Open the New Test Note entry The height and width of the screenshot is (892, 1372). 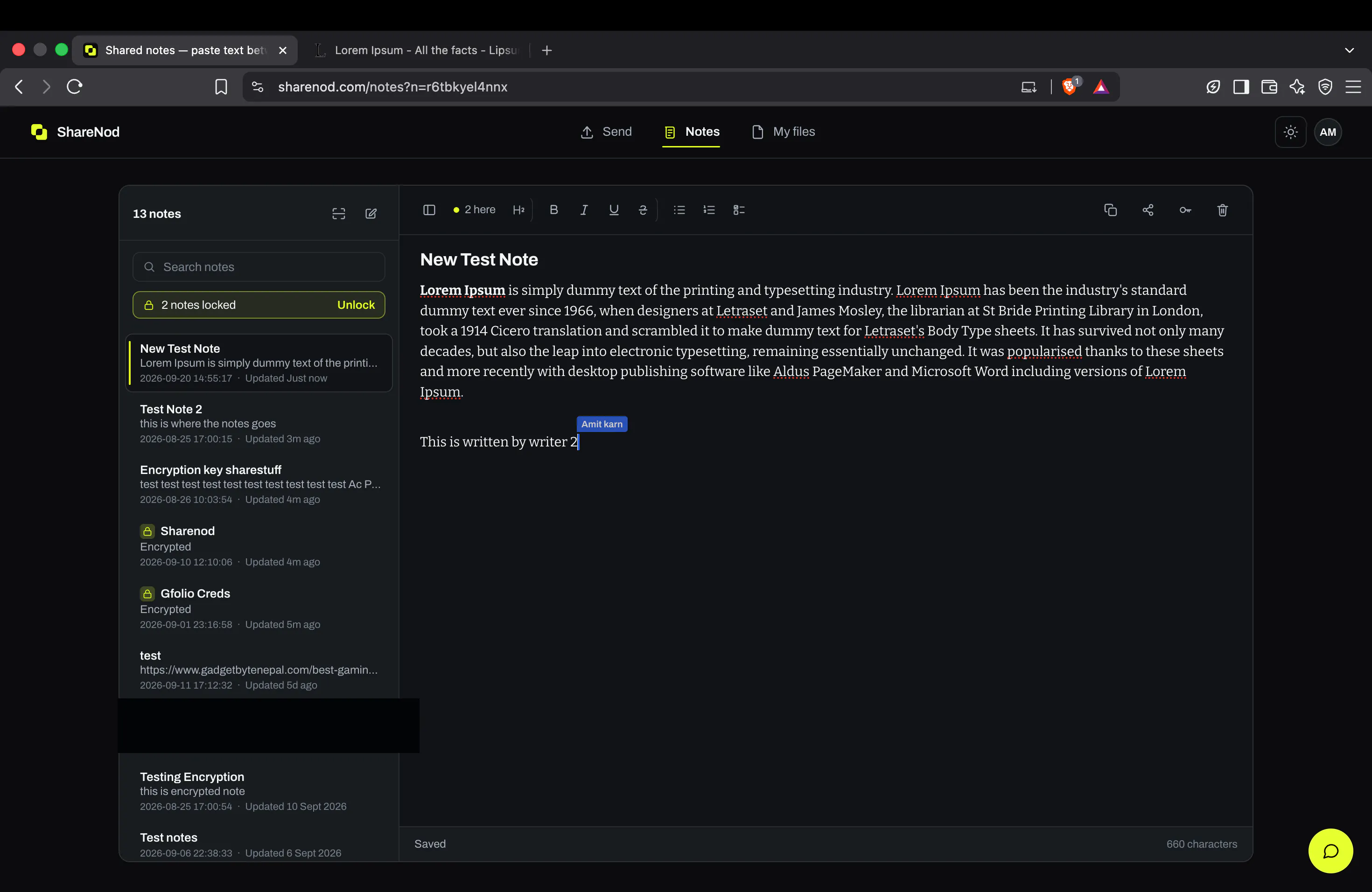(x=259, y=363)
